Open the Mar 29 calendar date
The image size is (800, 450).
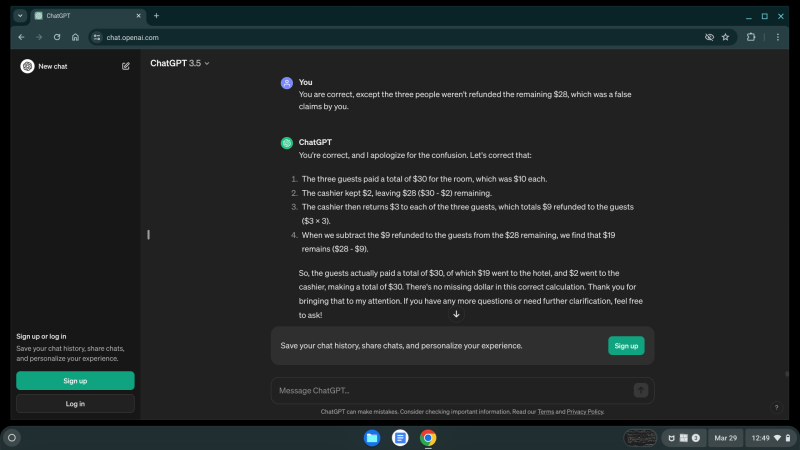tap(726, 438)
